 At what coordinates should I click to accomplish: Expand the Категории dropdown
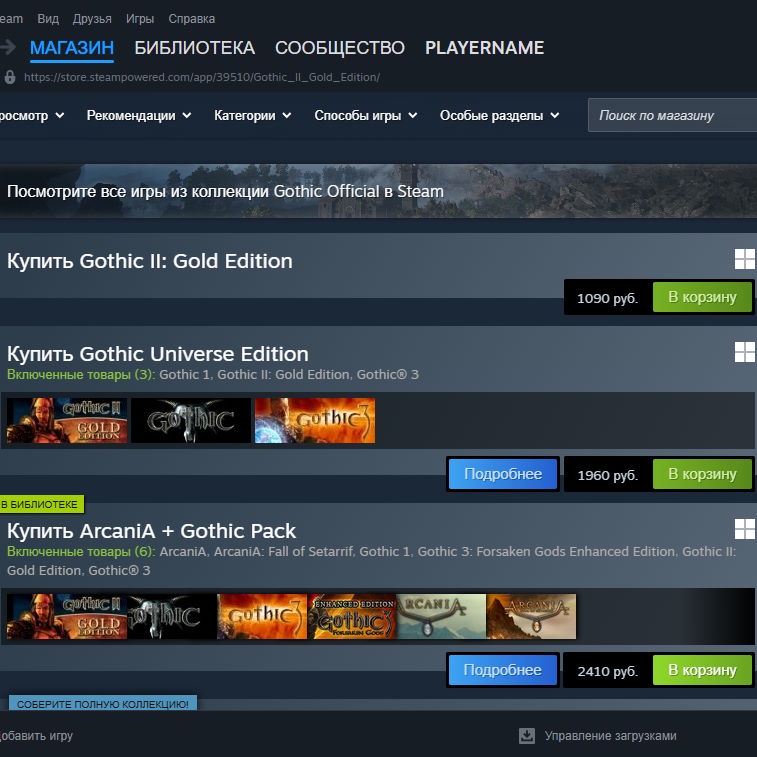tap(252, 115)
